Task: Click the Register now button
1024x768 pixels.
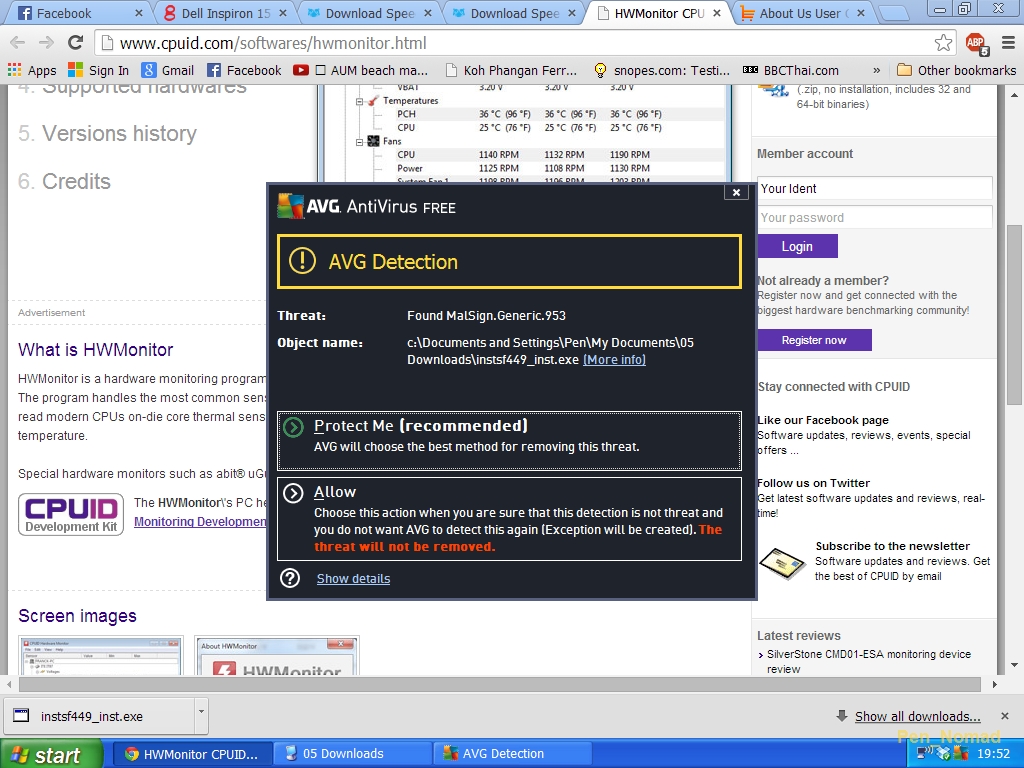Action: pyautogui.click(x=814, y=340)
